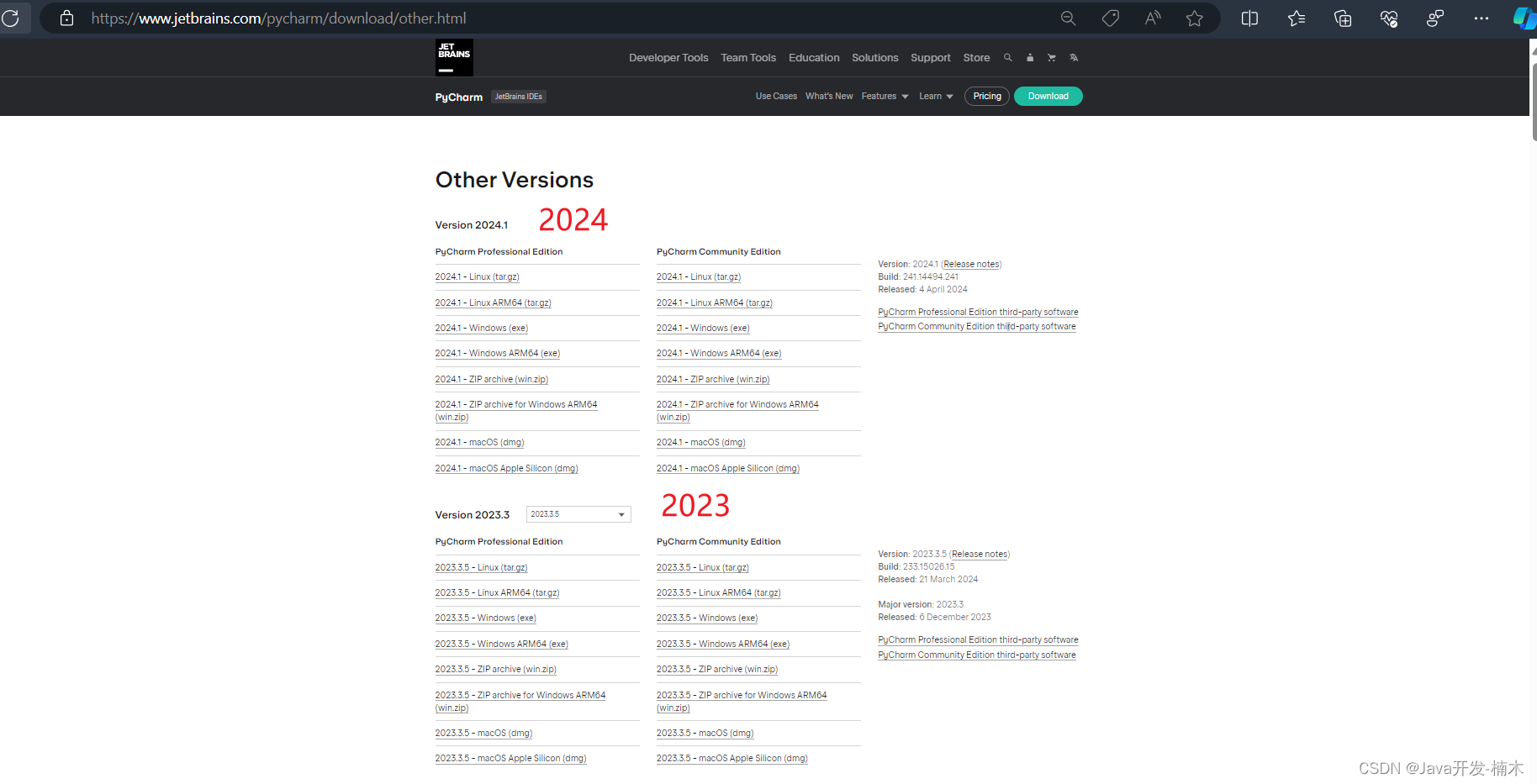View site information lock icon
The image size is (1537, 784).
[67, 18]
